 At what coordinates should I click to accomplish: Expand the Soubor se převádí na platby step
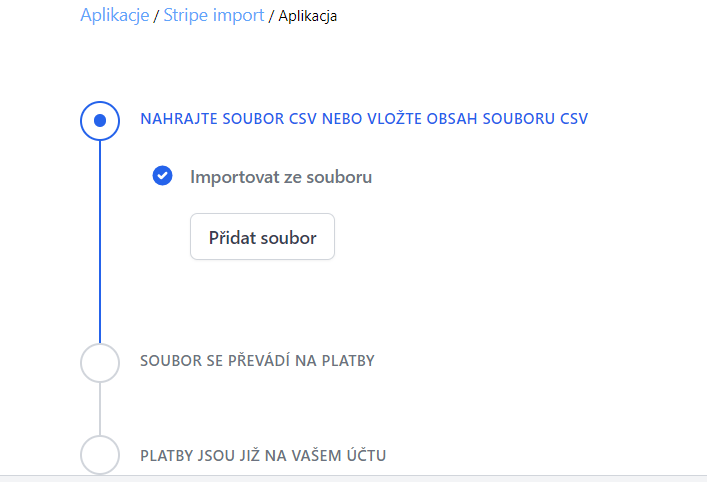click(257, 360)
